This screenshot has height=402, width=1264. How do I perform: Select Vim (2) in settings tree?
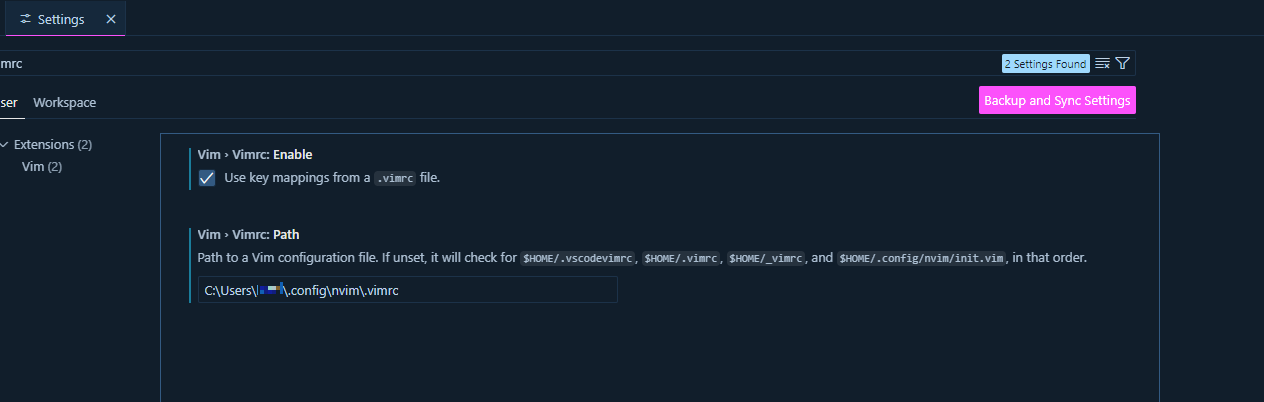coord(42,167)
